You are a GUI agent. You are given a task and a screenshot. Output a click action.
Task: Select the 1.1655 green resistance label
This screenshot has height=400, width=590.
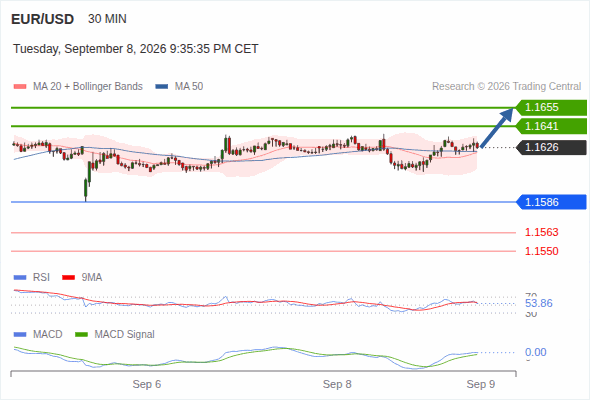(551, 108)
